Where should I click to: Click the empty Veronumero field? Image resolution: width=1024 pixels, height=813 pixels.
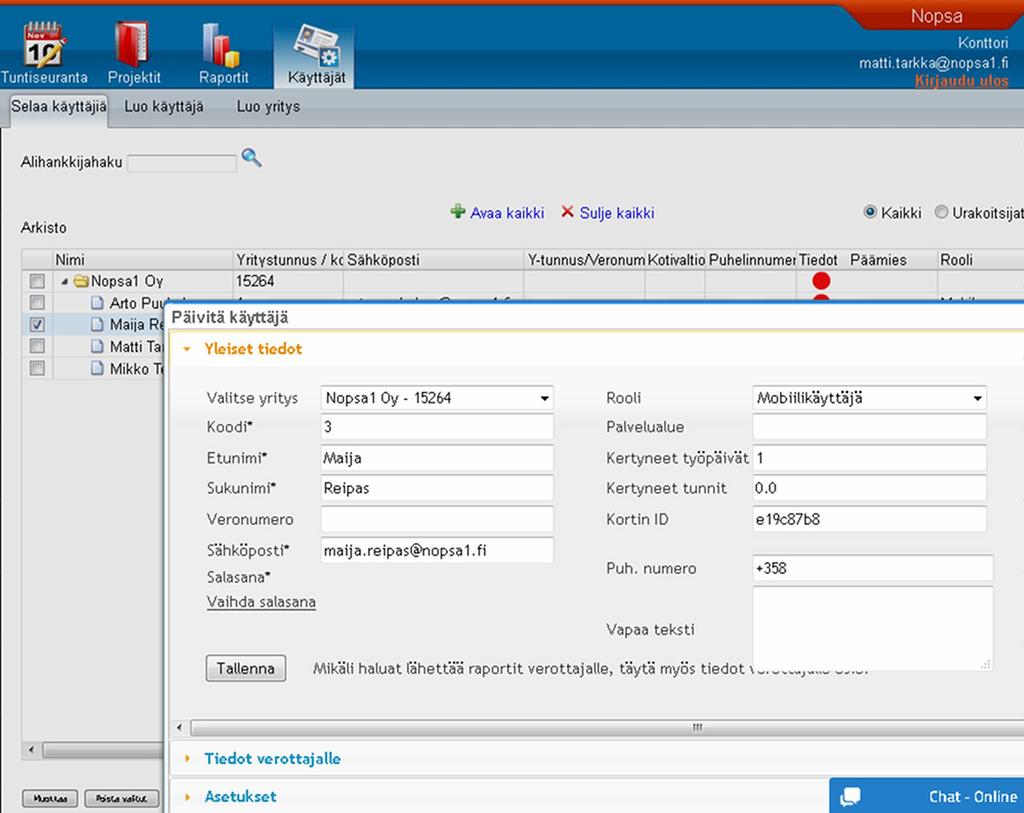pos(437,519)
